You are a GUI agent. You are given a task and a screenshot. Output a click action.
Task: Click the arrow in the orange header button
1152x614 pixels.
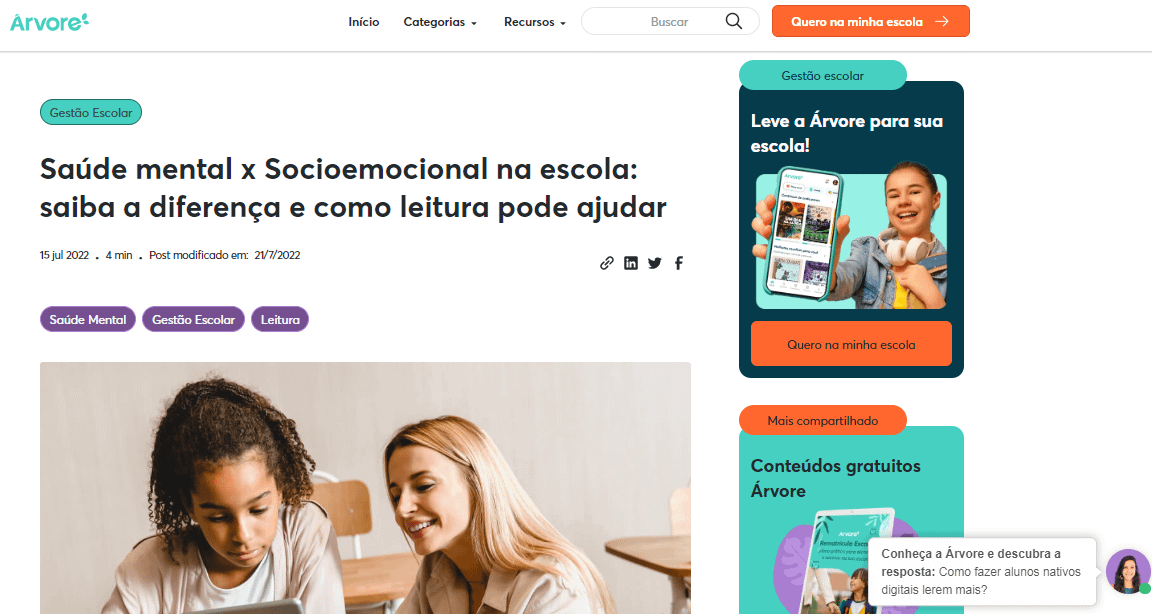click(x=942, y=21)
